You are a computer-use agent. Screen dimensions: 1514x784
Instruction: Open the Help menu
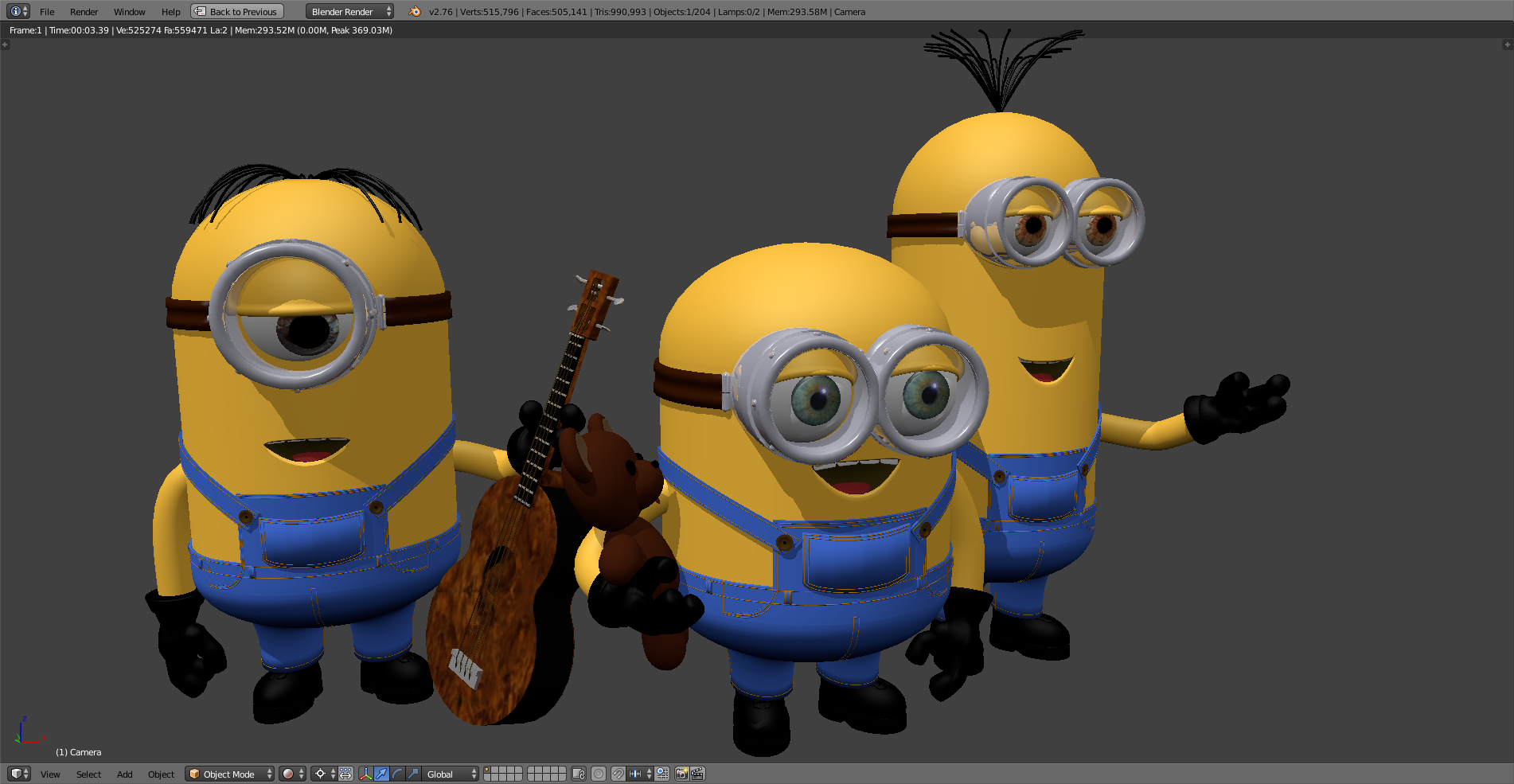pos(170,12)
